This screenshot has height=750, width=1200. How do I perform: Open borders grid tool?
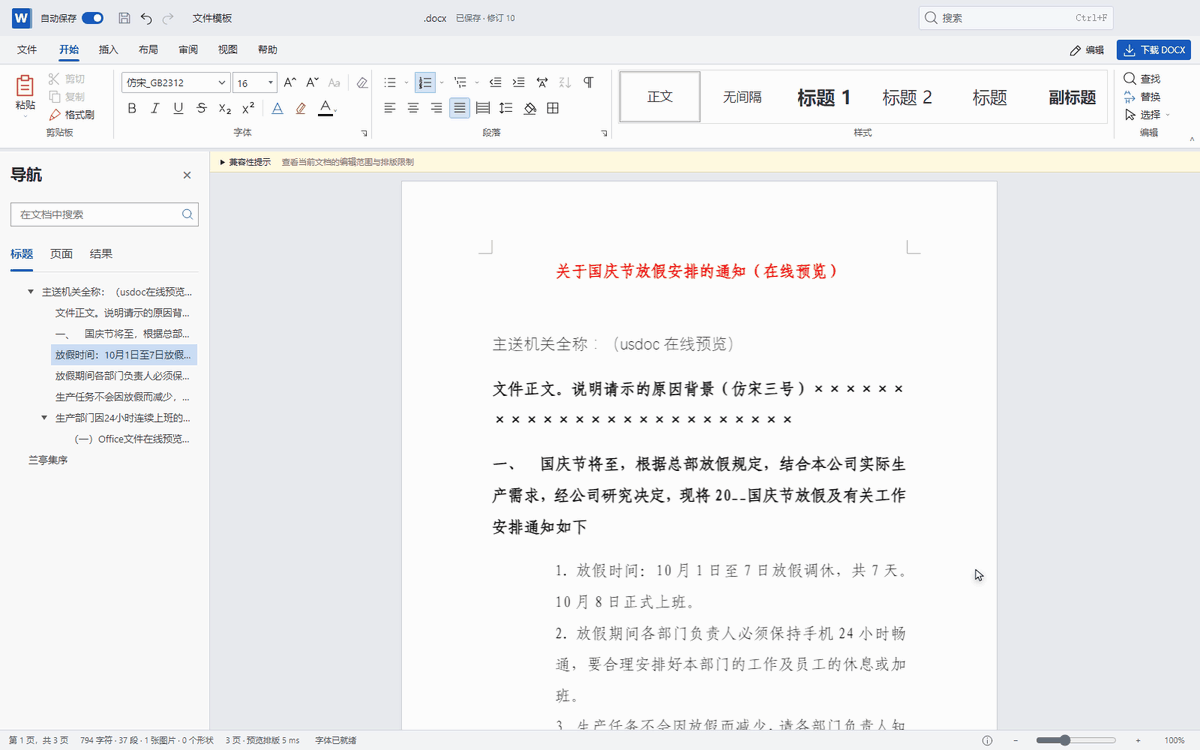(553, 108)
